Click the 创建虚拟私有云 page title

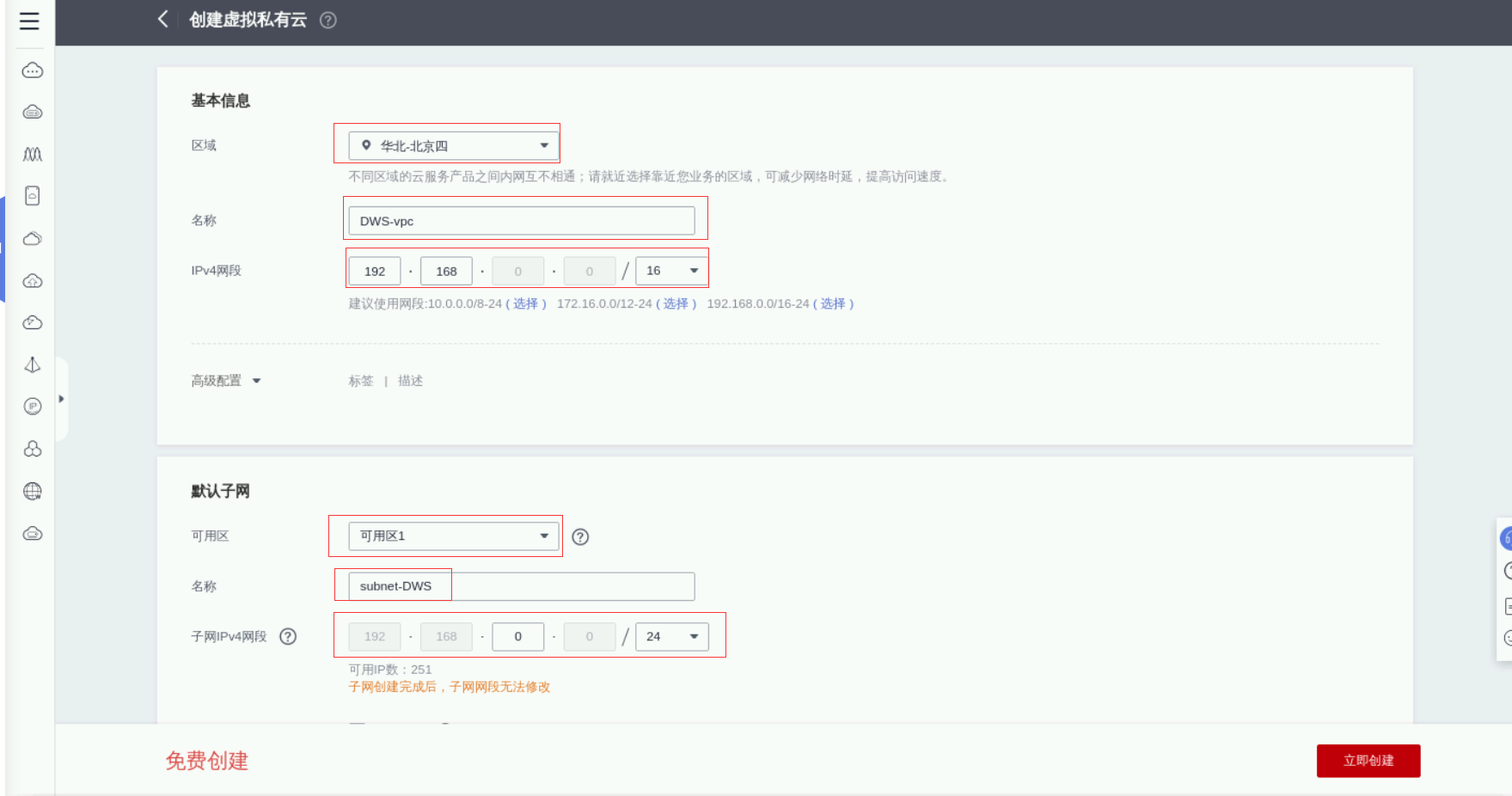[x=248, y=20]
